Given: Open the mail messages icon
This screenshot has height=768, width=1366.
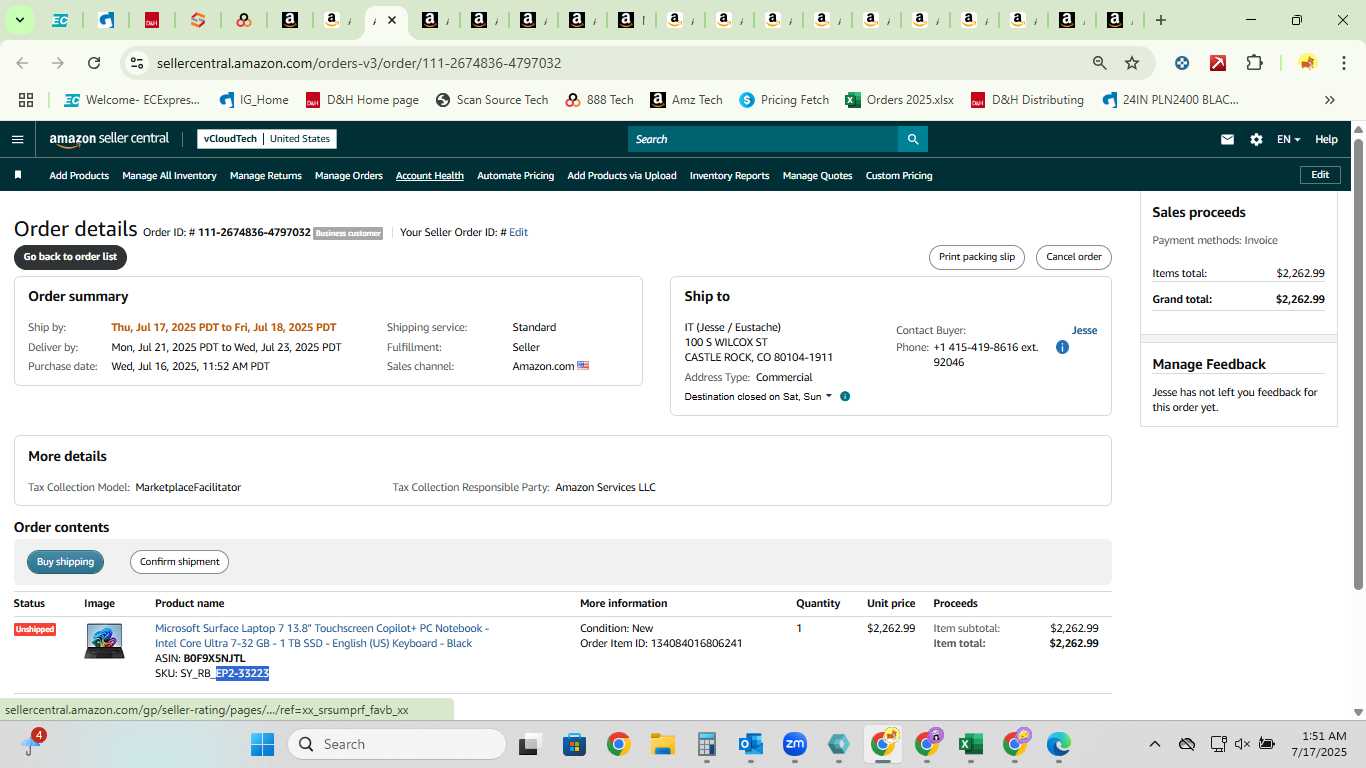Looking at the screenshot, I should (x=1227, y=140).
